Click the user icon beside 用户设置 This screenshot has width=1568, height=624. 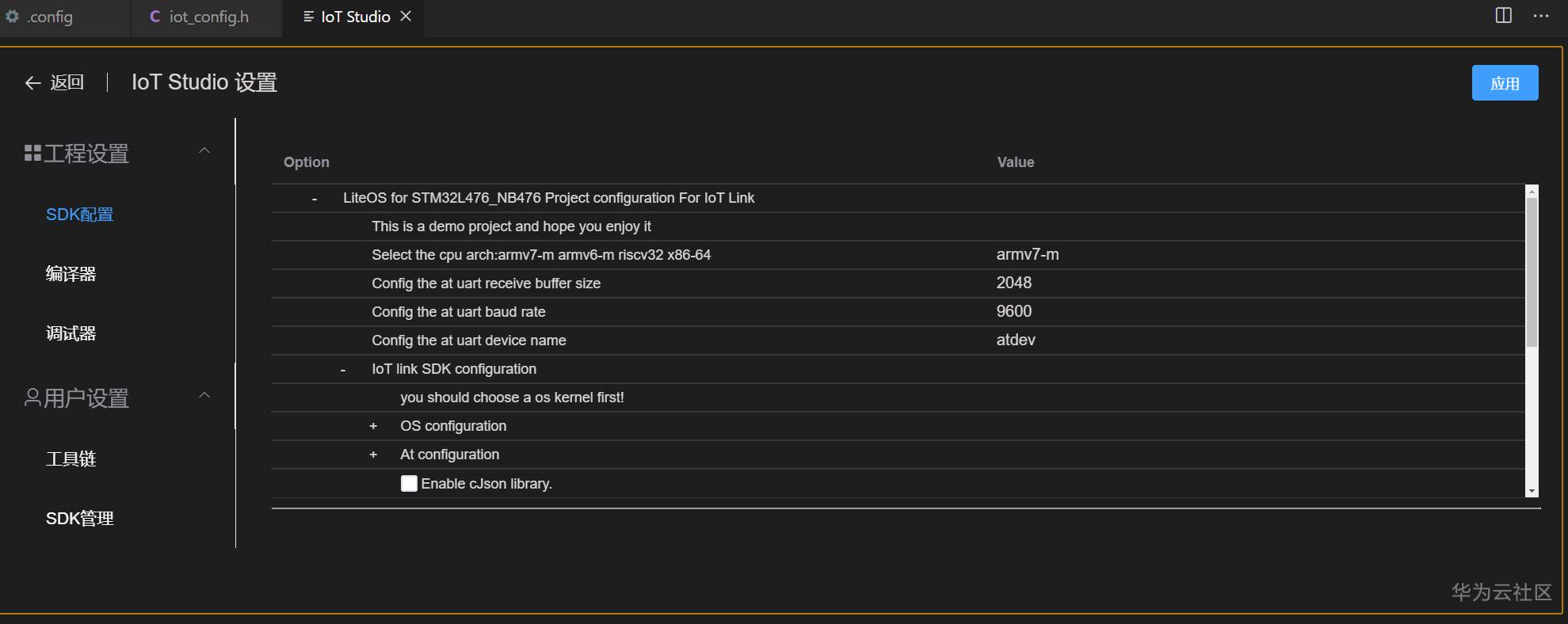pos(32,398)
